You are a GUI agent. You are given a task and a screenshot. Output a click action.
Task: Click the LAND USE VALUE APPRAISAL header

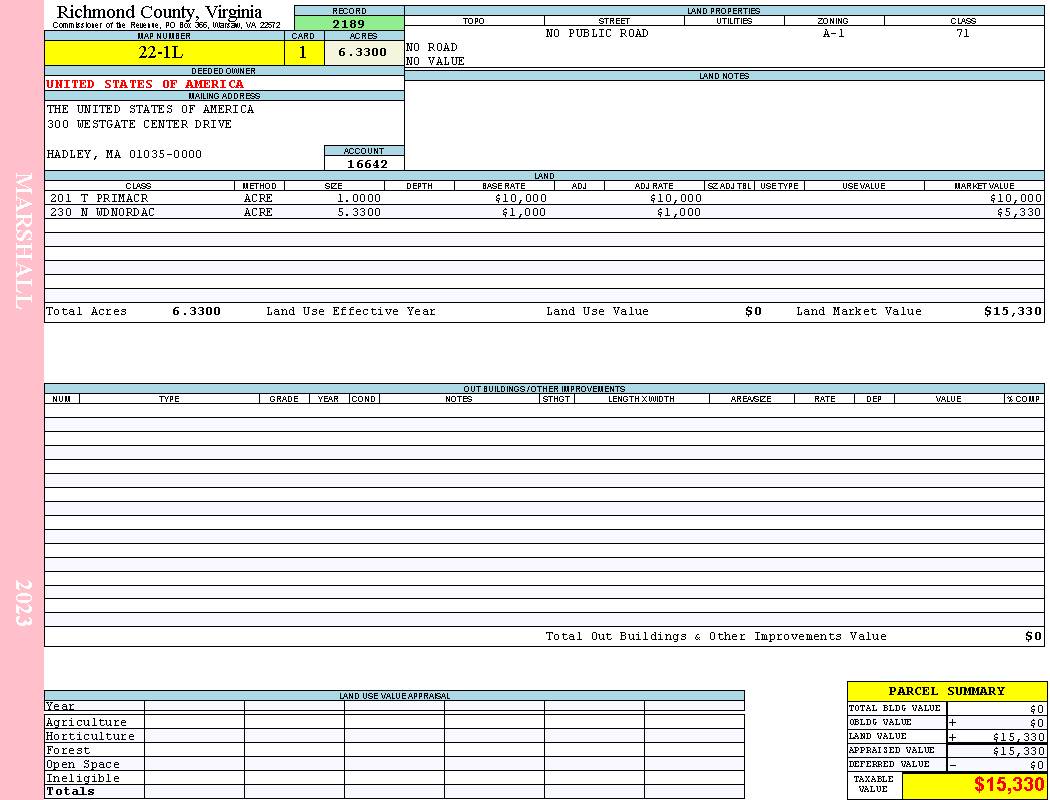394,696
